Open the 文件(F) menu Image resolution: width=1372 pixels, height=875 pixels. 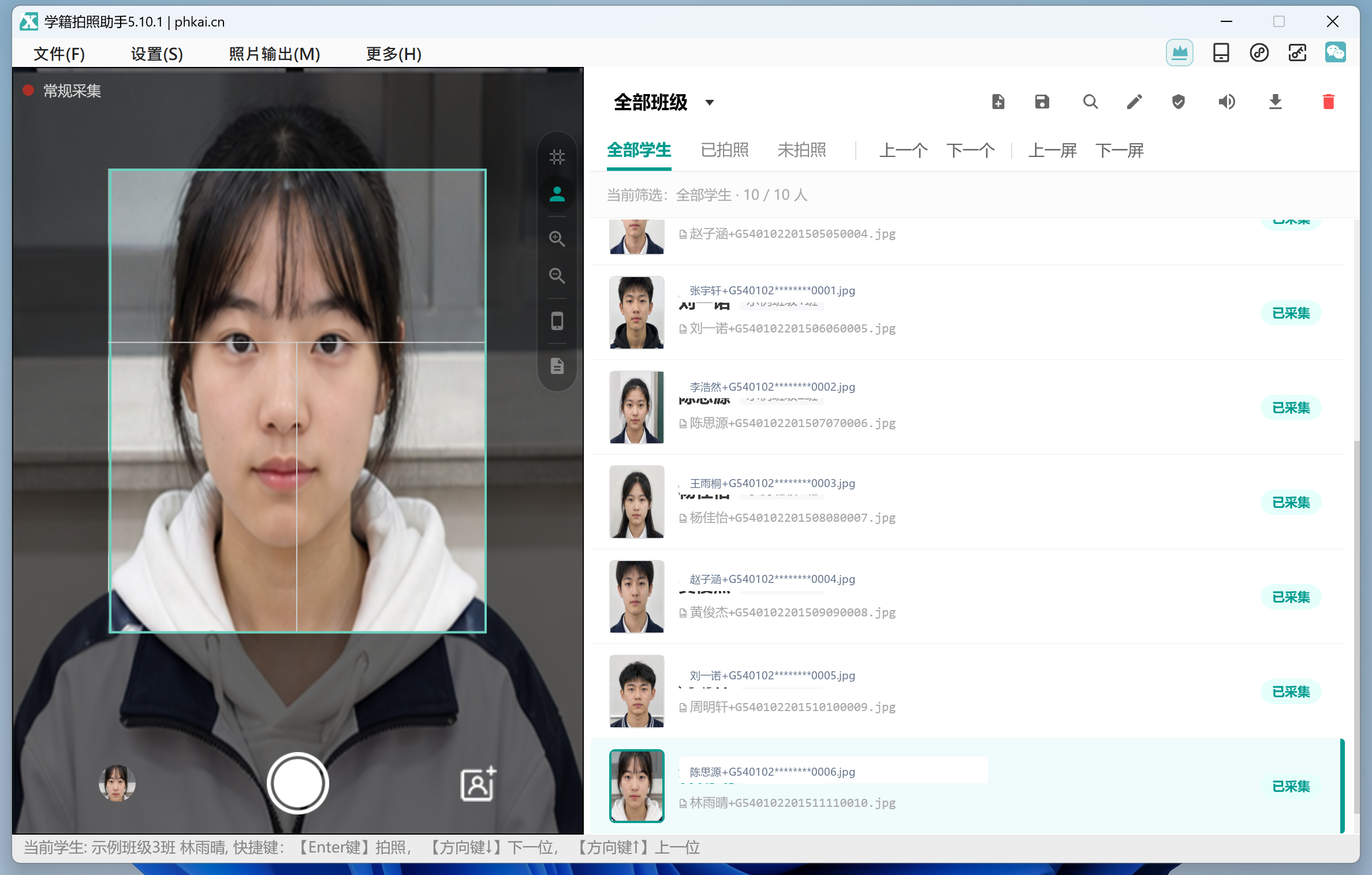[x=59, y=54]
